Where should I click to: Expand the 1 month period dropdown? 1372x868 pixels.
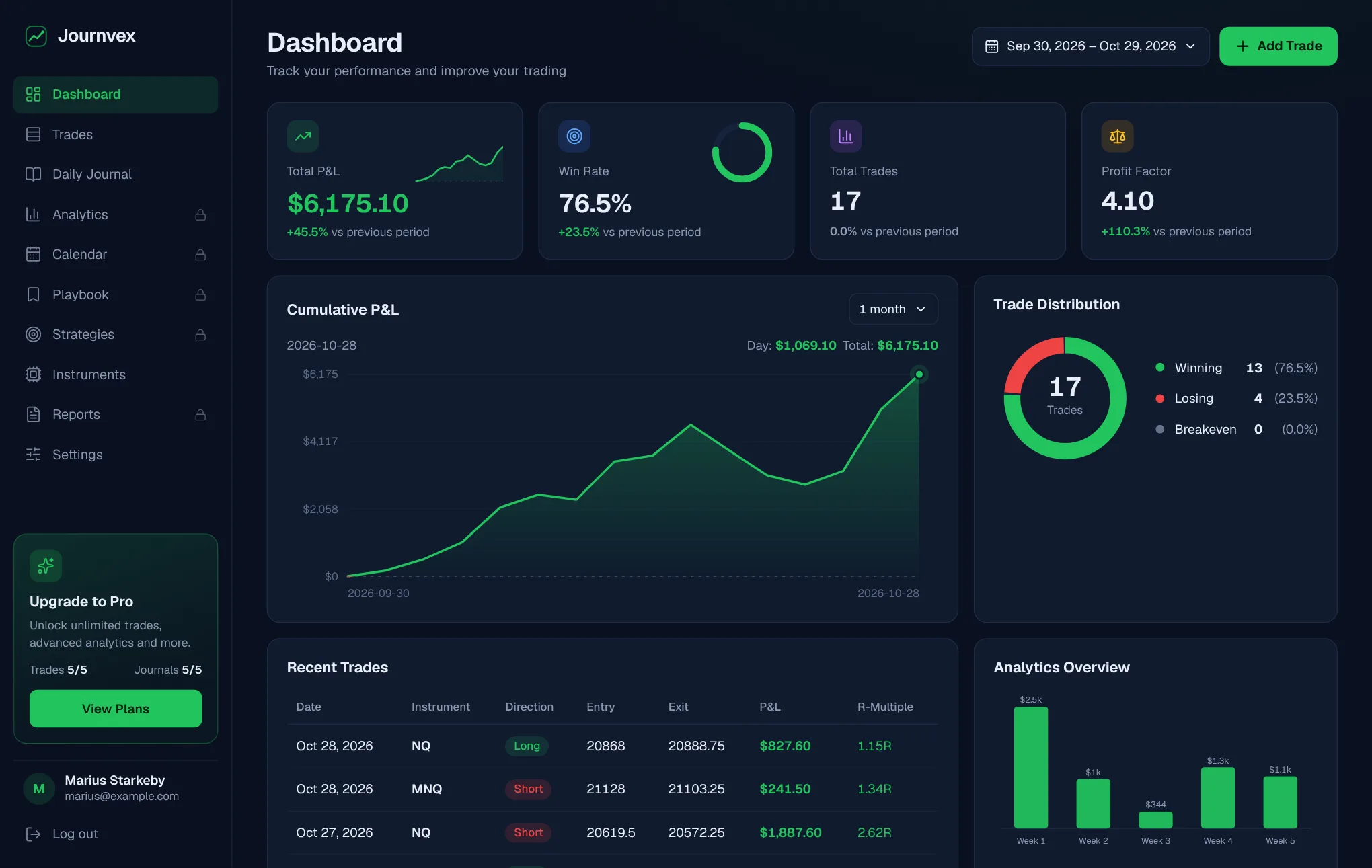(893, 309)
